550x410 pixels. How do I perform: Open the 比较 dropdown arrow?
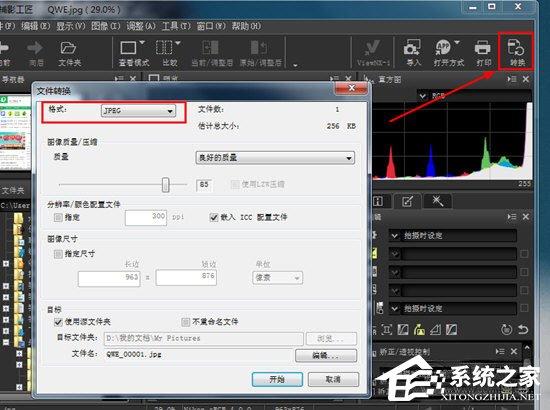click(178, 43)
